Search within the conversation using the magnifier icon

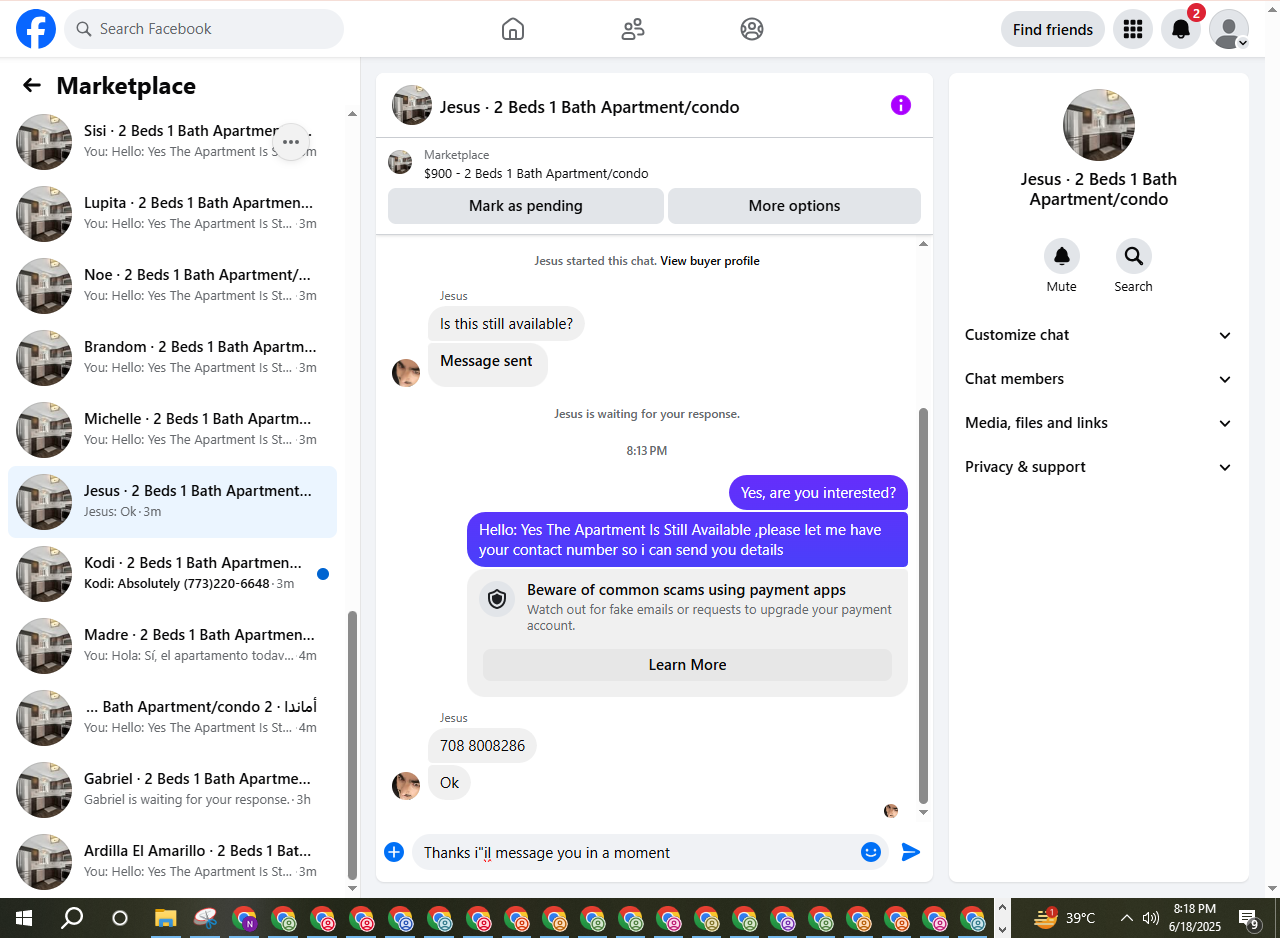(x=1134, y=257)
